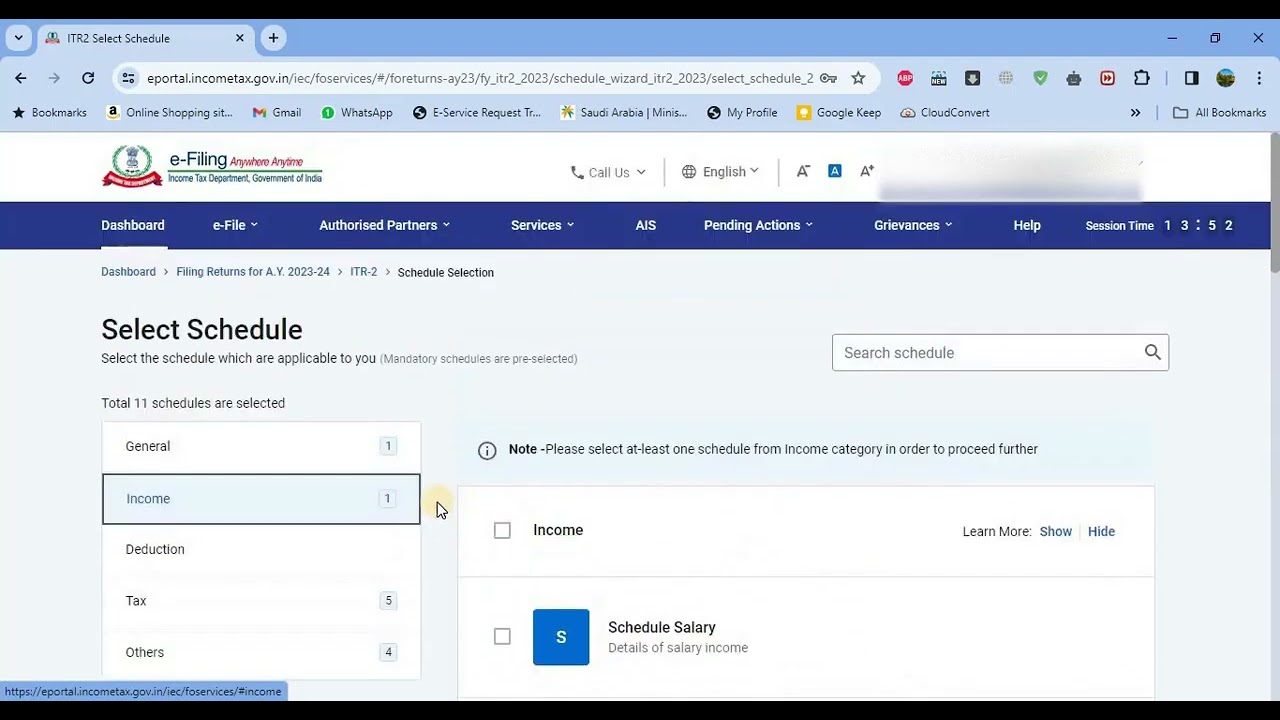Click the info icon beside the Note

coord(487,450)
